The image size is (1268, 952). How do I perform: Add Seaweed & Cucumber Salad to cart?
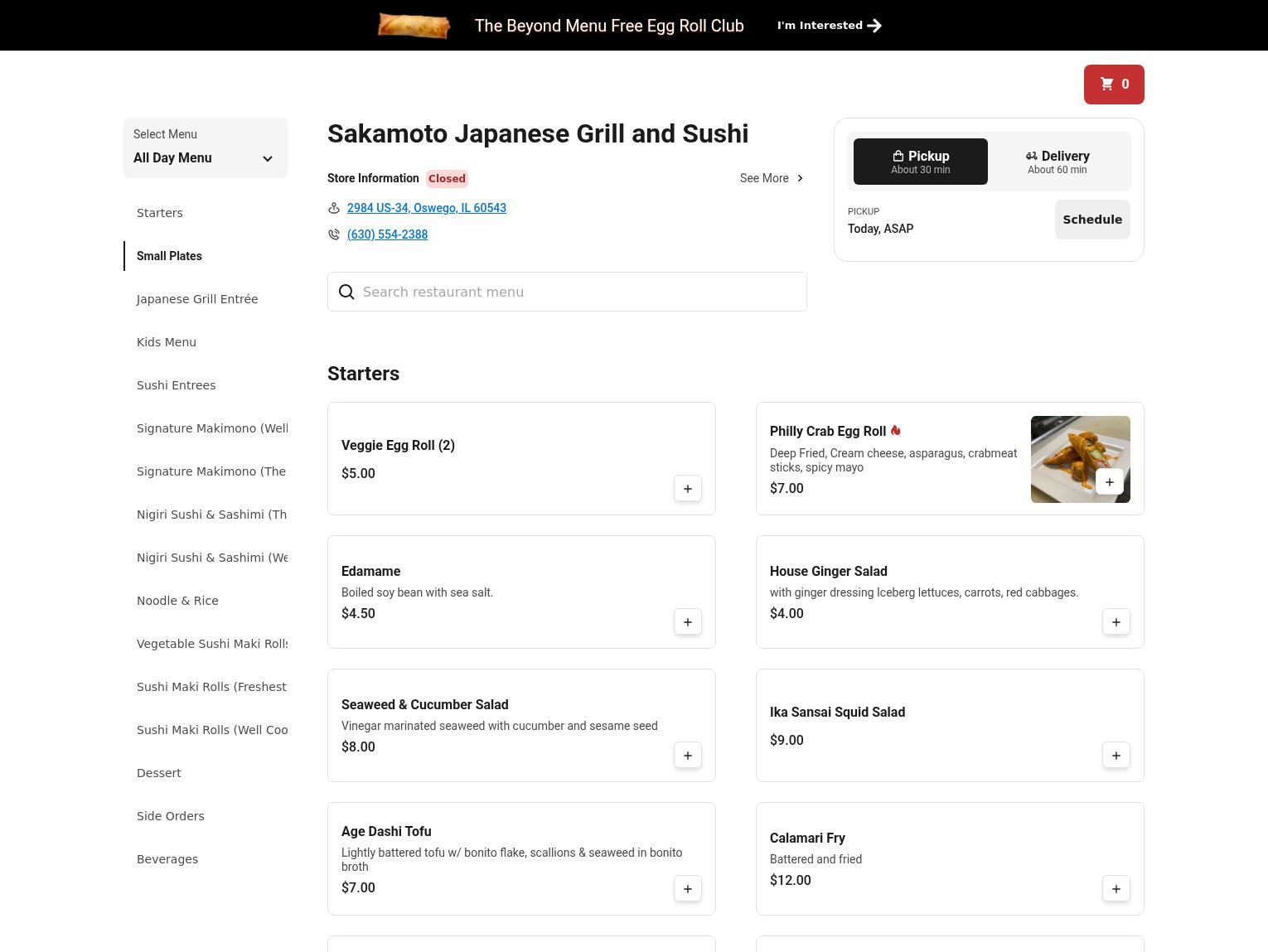(x=687, y=756)
